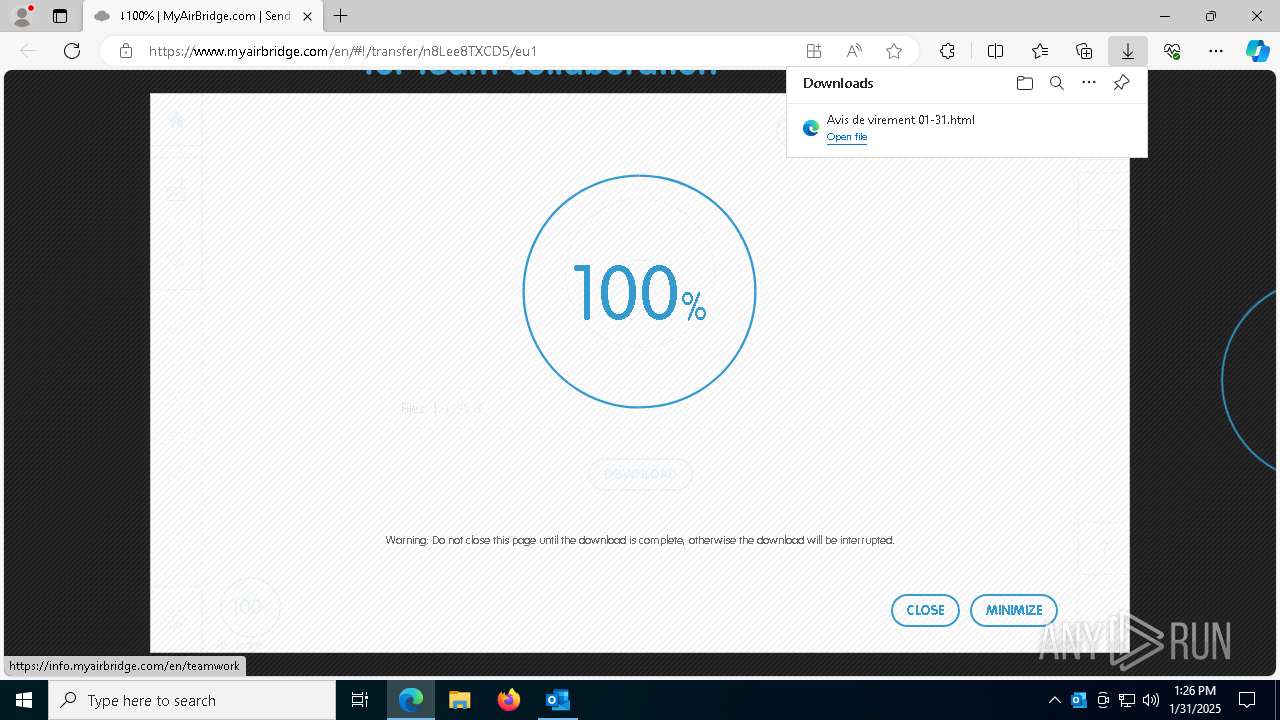Image resolution: width=1280 pixels, height=720 pixels.
Task: Click the small 100 progress indicator
Action: click(249, 607)
